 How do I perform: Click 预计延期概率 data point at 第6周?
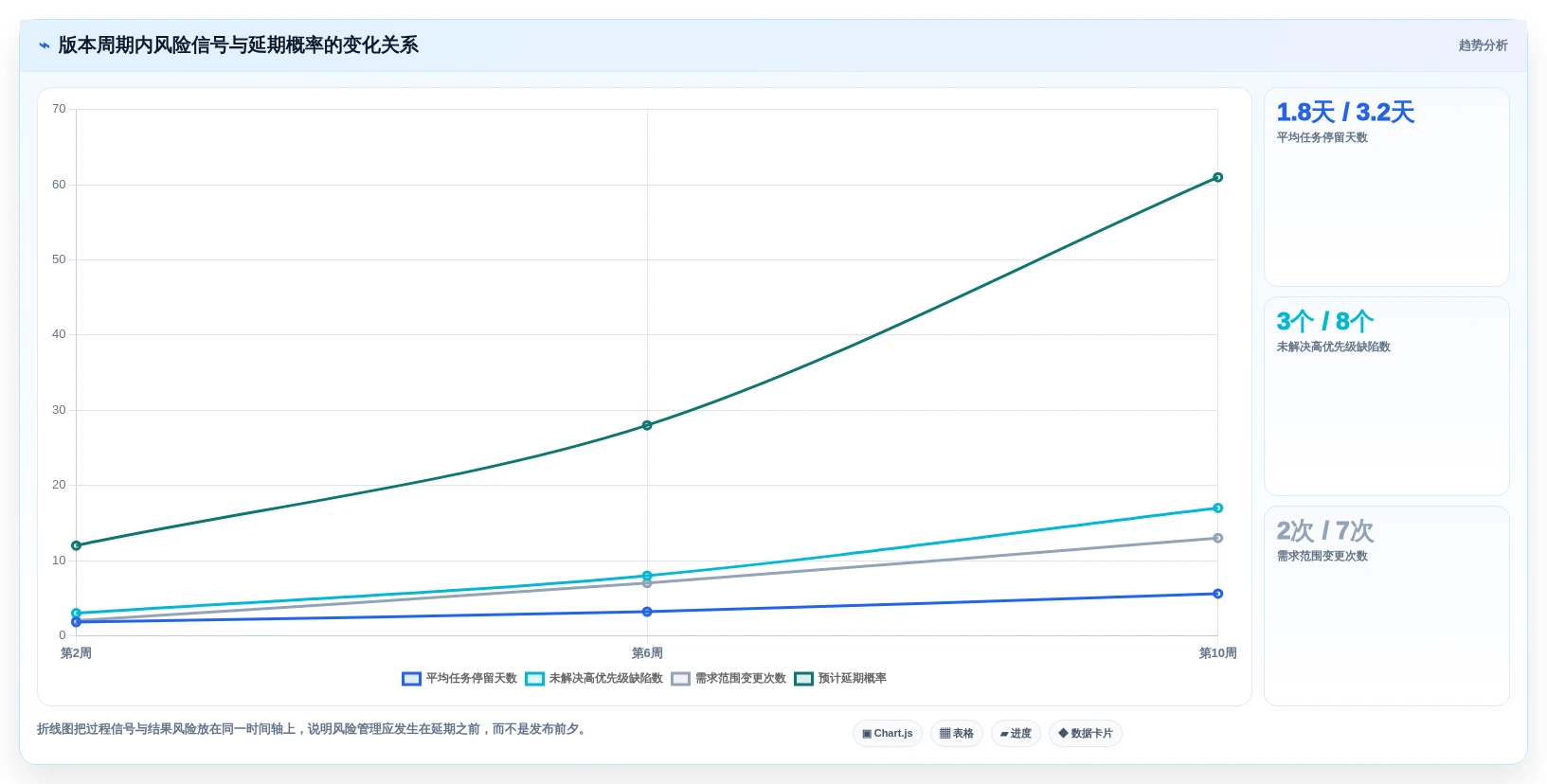[647, 425]
